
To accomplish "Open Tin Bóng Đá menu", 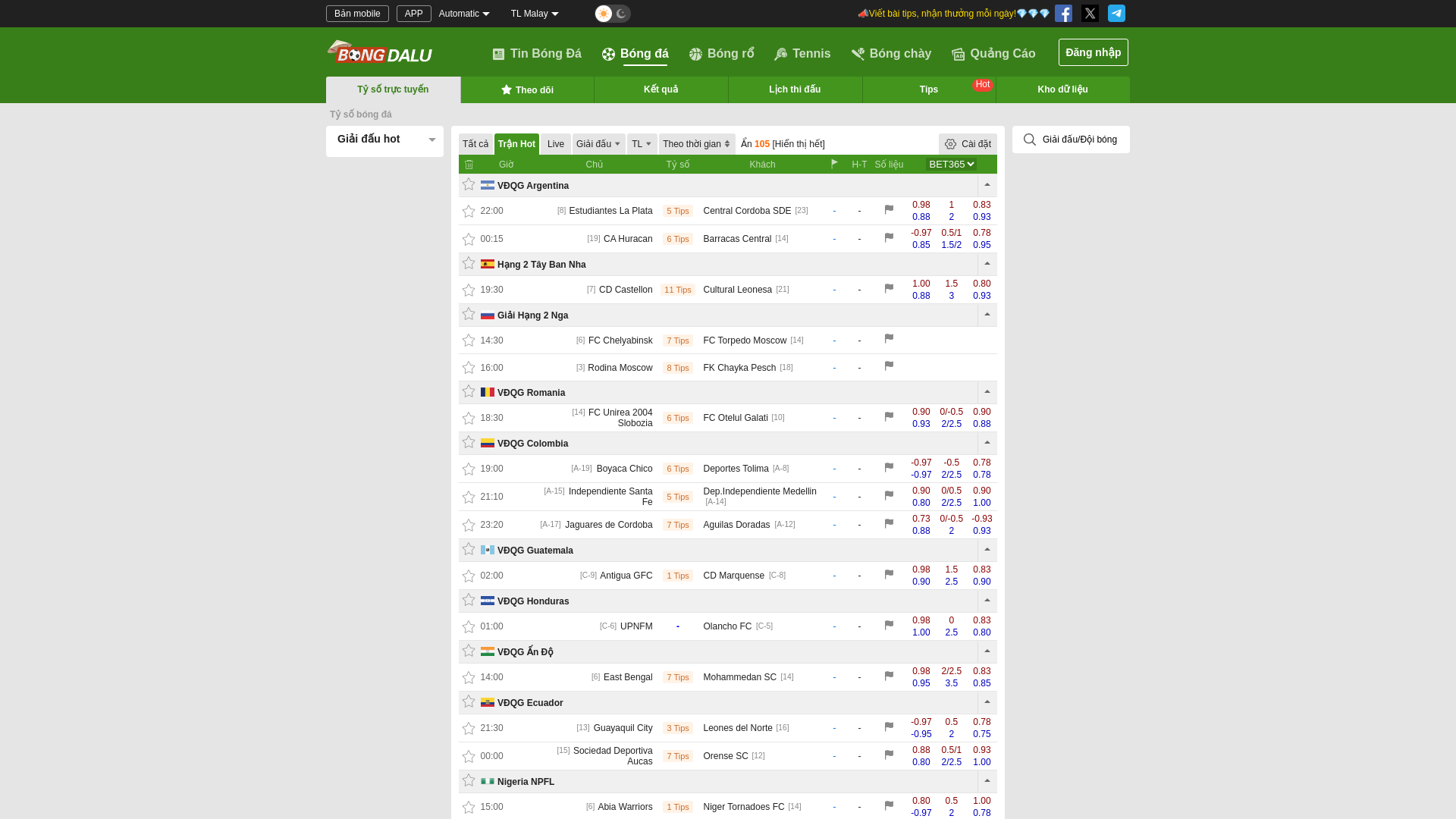I will pos(537,54).
